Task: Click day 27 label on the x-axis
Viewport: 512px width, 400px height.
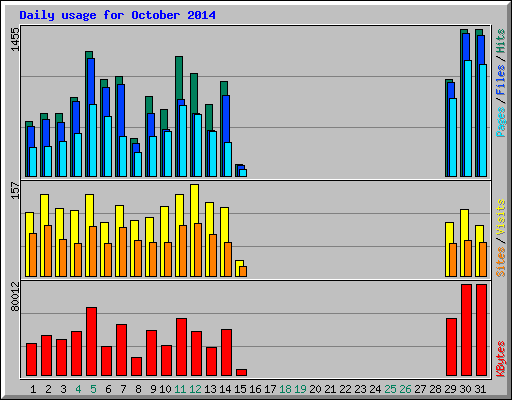Action: click(420, 389)
